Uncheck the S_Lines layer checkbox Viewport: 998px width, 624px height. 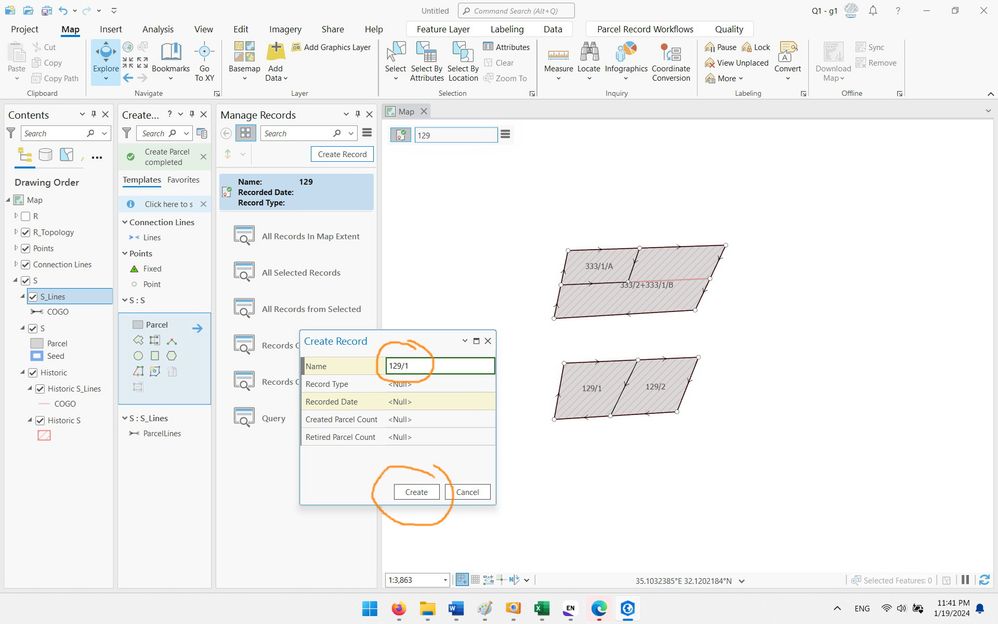pos(32,297)
